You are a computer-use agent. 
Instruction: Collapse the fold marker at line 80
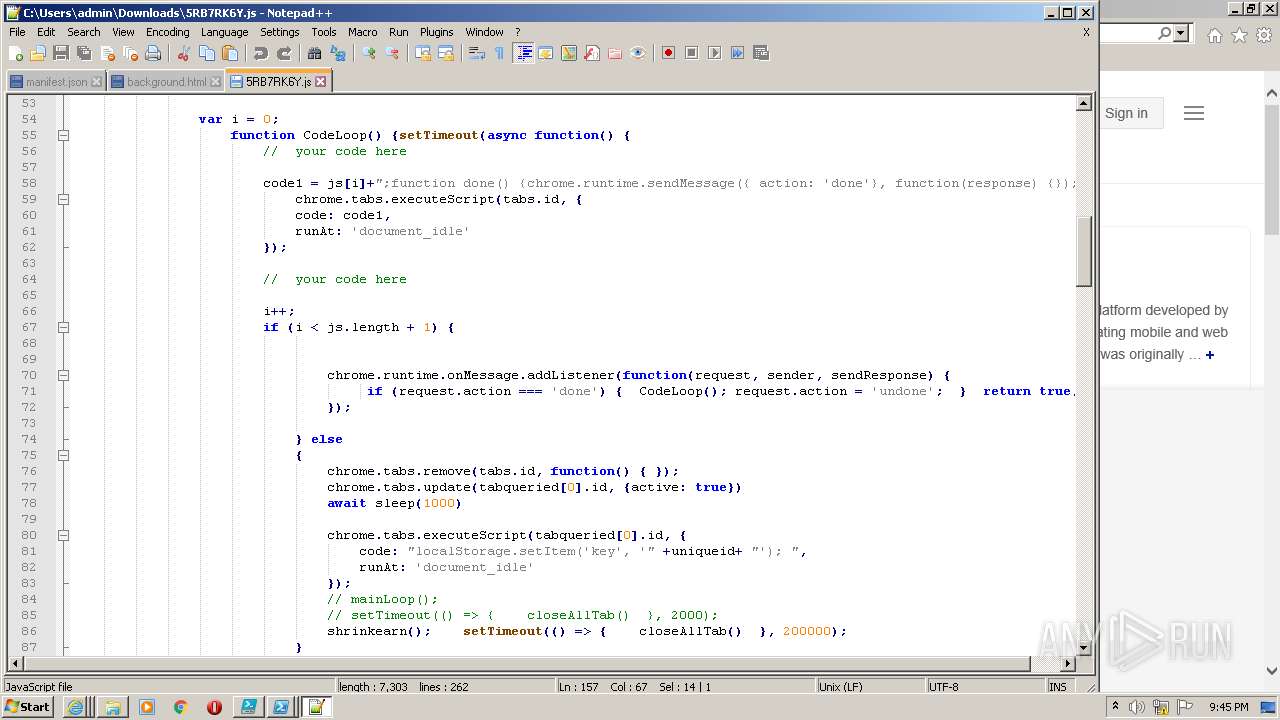coord(63,535)
